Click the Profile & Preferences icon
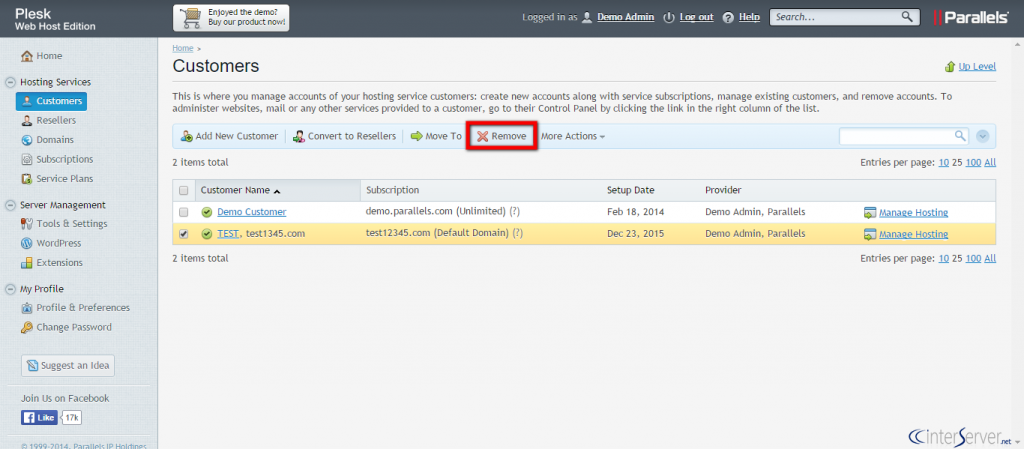 point(27,308)
